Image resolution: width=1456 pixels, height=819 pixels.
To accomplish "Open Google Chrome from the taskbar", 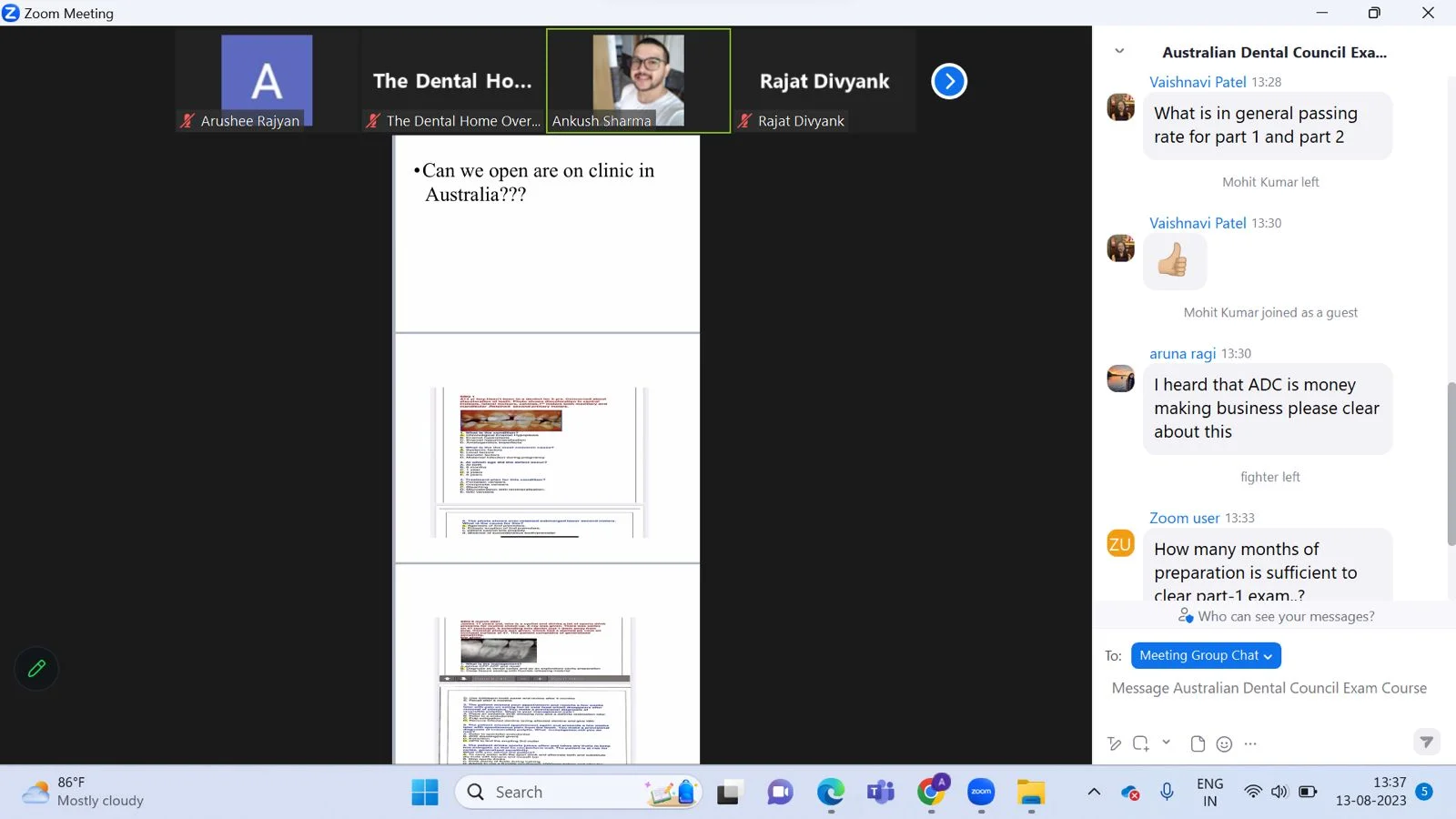I will pyautogui.click(x=931, y=793).
